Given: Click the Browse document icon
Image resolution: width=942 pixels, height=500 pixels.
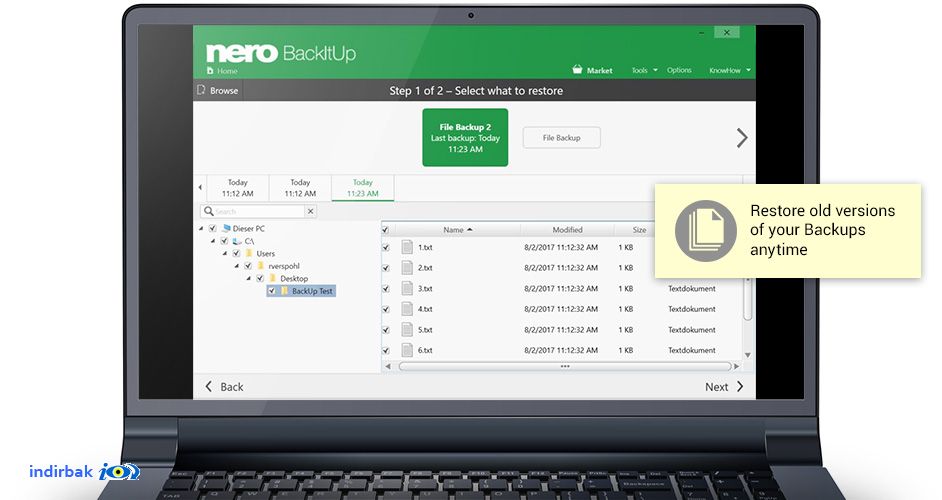Looking at the screenshot, I should [x=201, y=90].
